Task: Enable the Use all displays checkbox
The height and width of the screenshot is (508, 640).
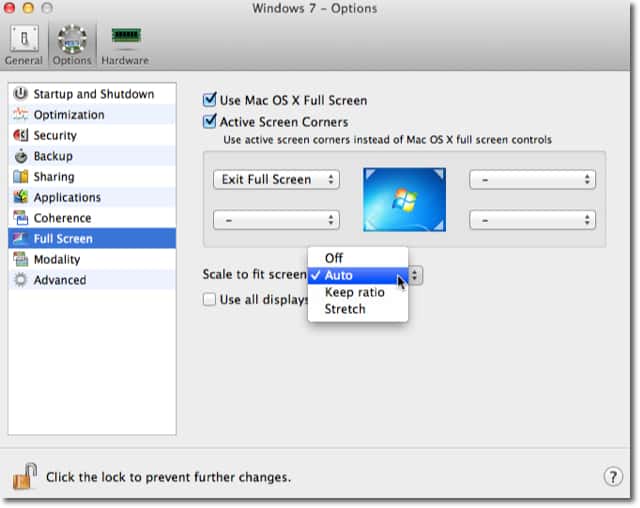Action: click(209, 299)
